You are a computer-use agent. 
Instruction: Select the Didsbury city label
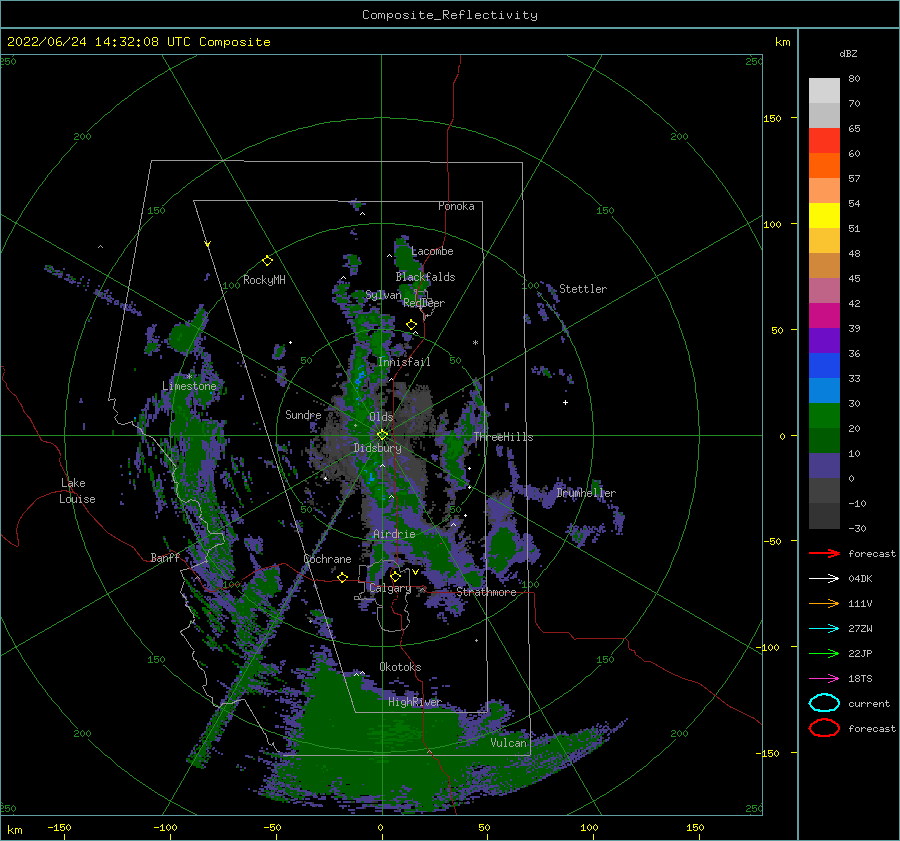(378, 448)
